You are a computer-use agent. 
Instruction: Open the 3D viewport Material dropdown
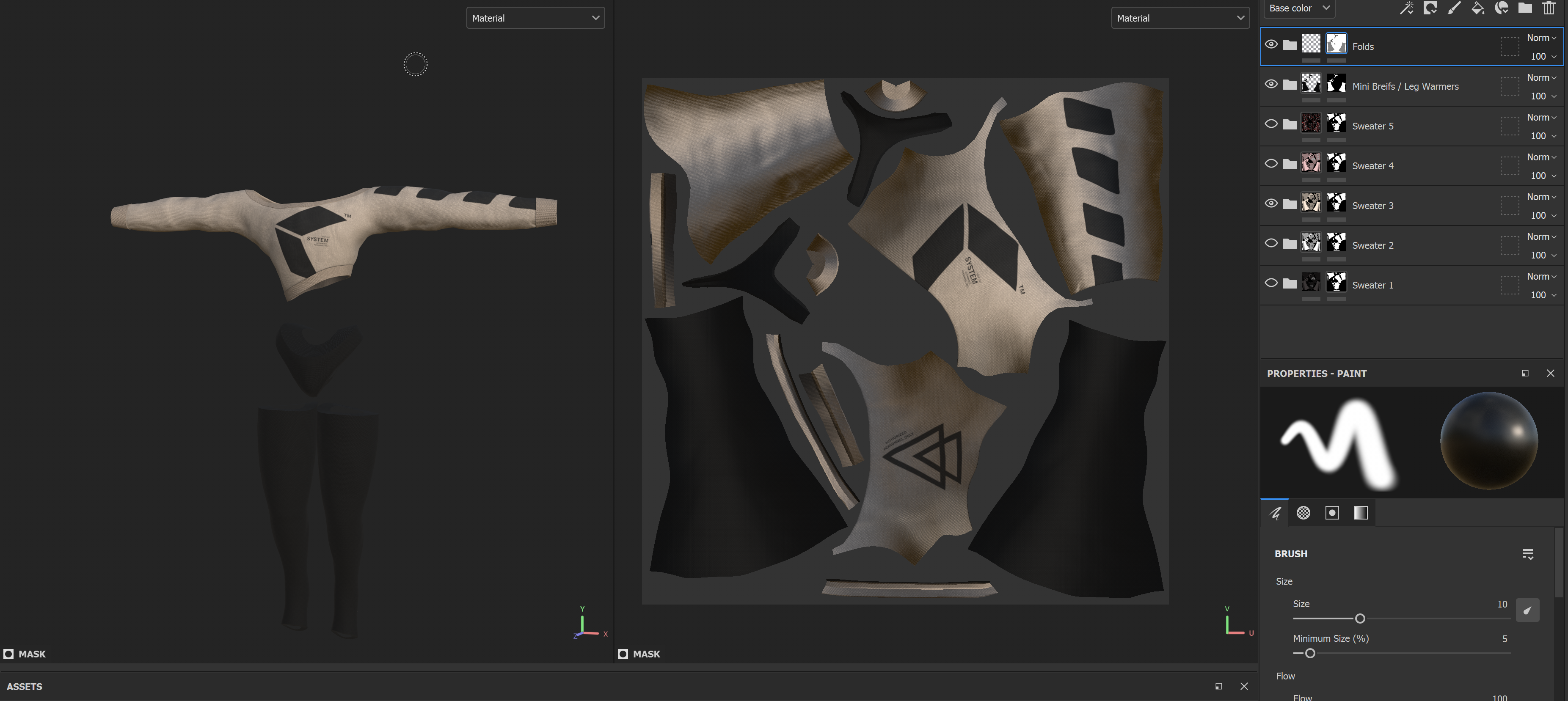(x=535, y=18)
